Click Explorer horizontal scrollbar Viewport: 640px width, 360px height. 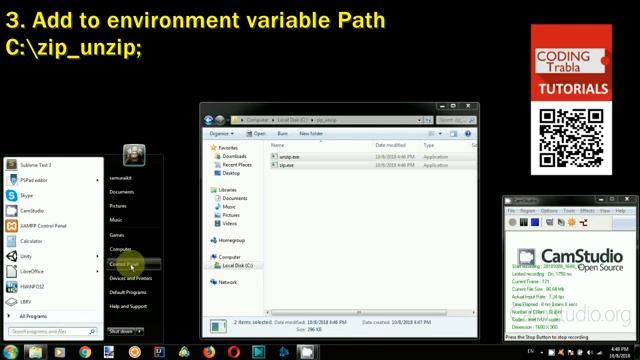point(358,313)
